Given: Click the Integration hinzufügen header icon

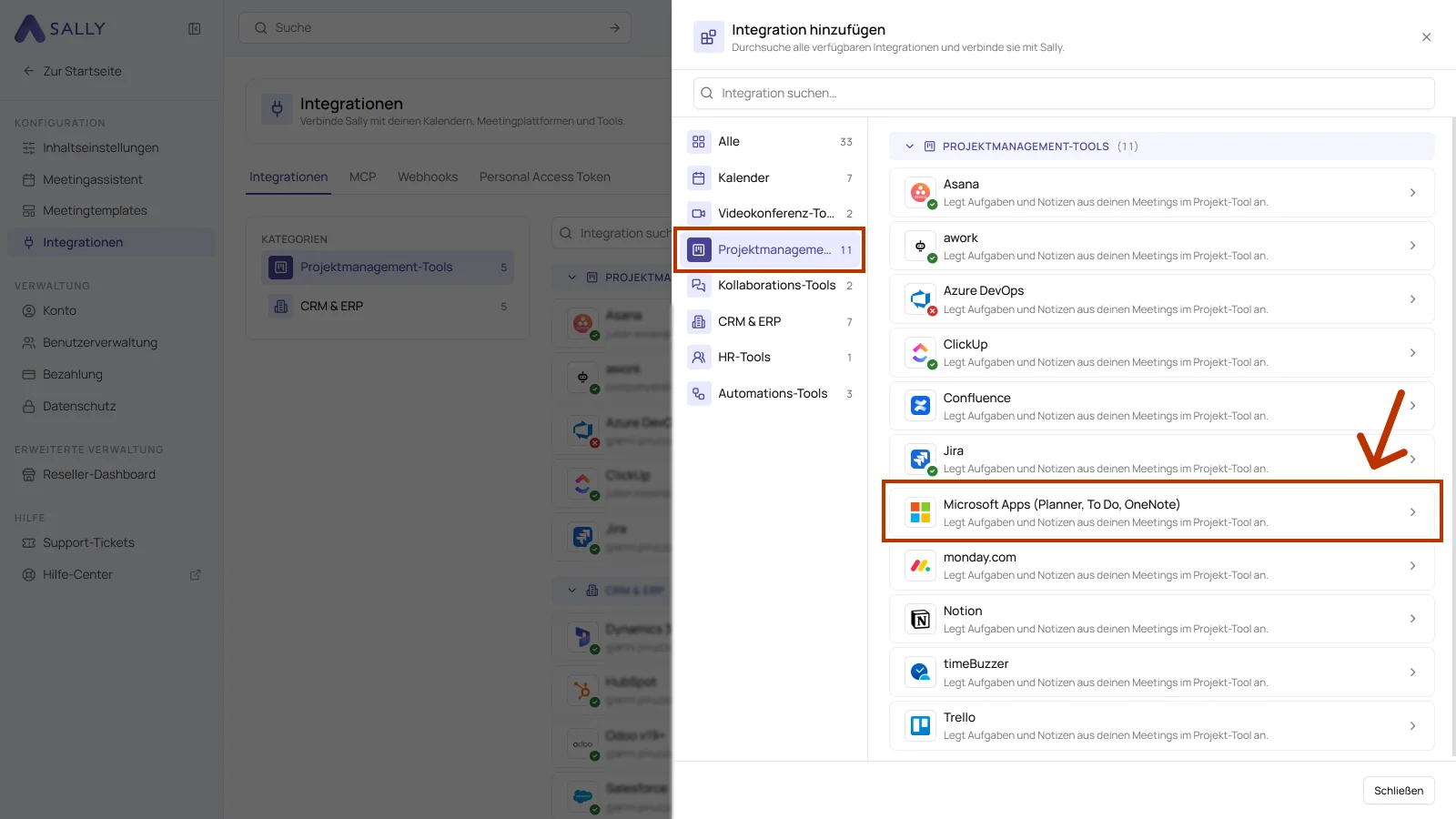Looking at the screenshot, I should click(708, 37).
